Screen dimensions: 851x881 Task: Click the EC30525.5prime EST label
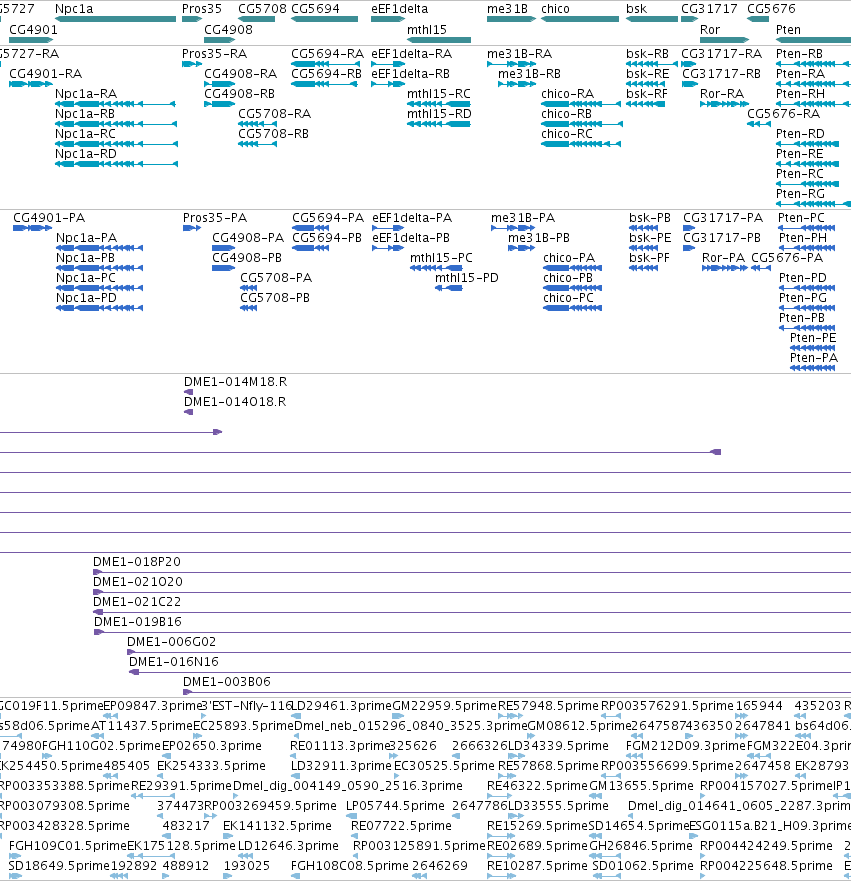pyautogui.click(x=444, y=766)
